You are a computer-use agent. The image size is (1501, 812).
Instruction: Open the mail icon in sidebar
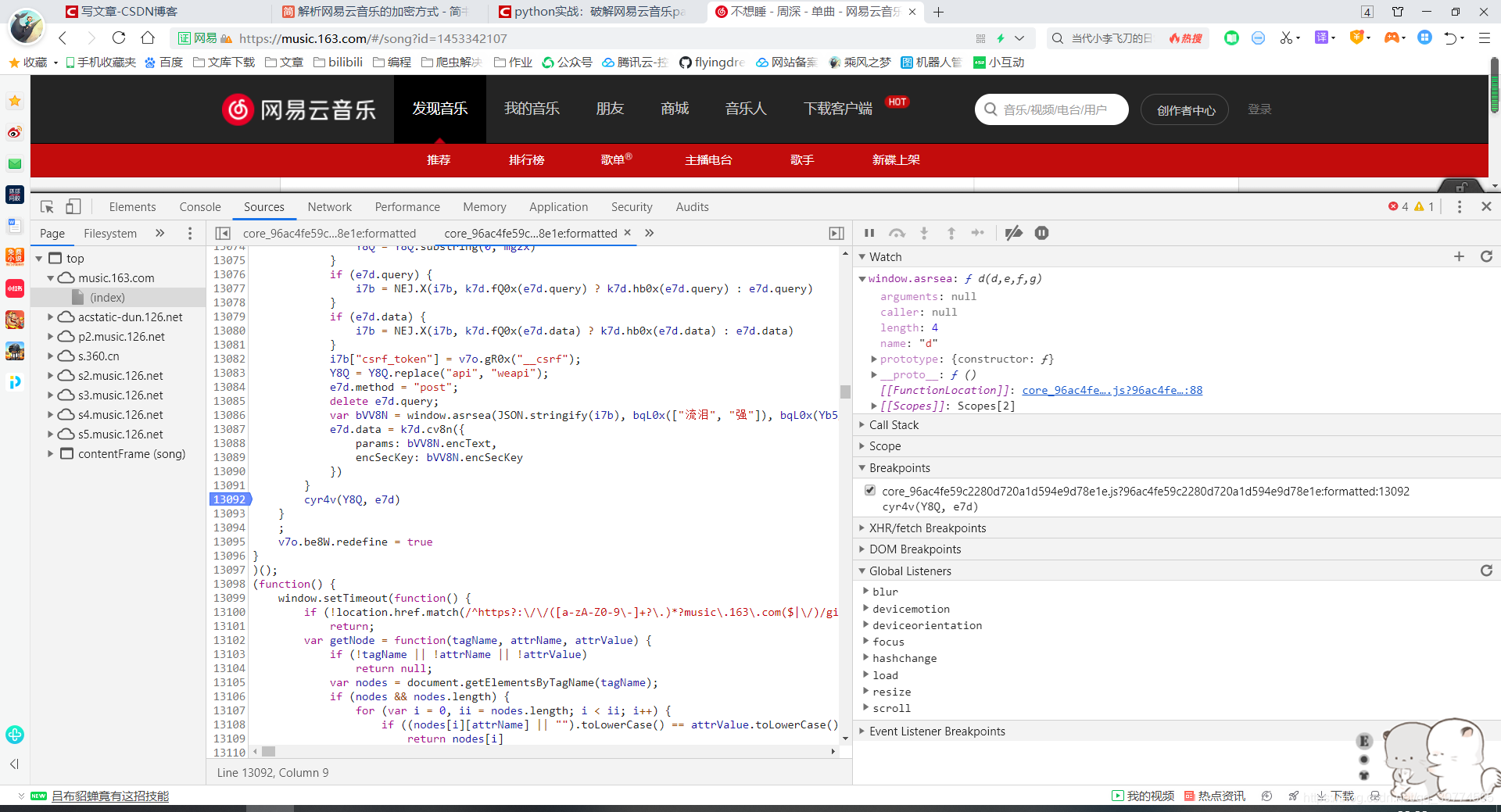click(x=15, y=163)
